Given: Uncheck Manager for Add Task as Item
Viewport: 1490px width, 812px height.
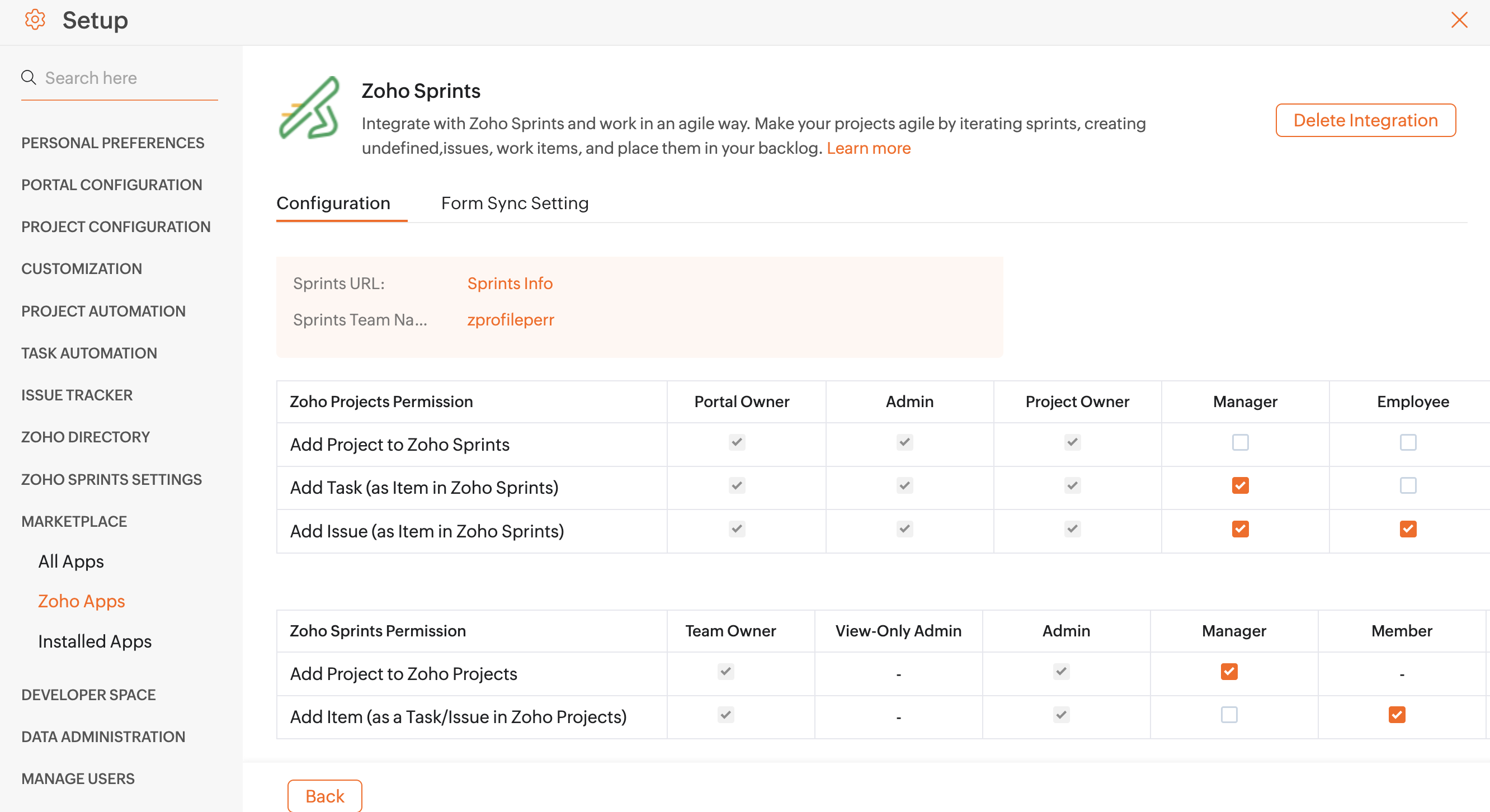Looking at the screenshot, I should click(1240, 486).
